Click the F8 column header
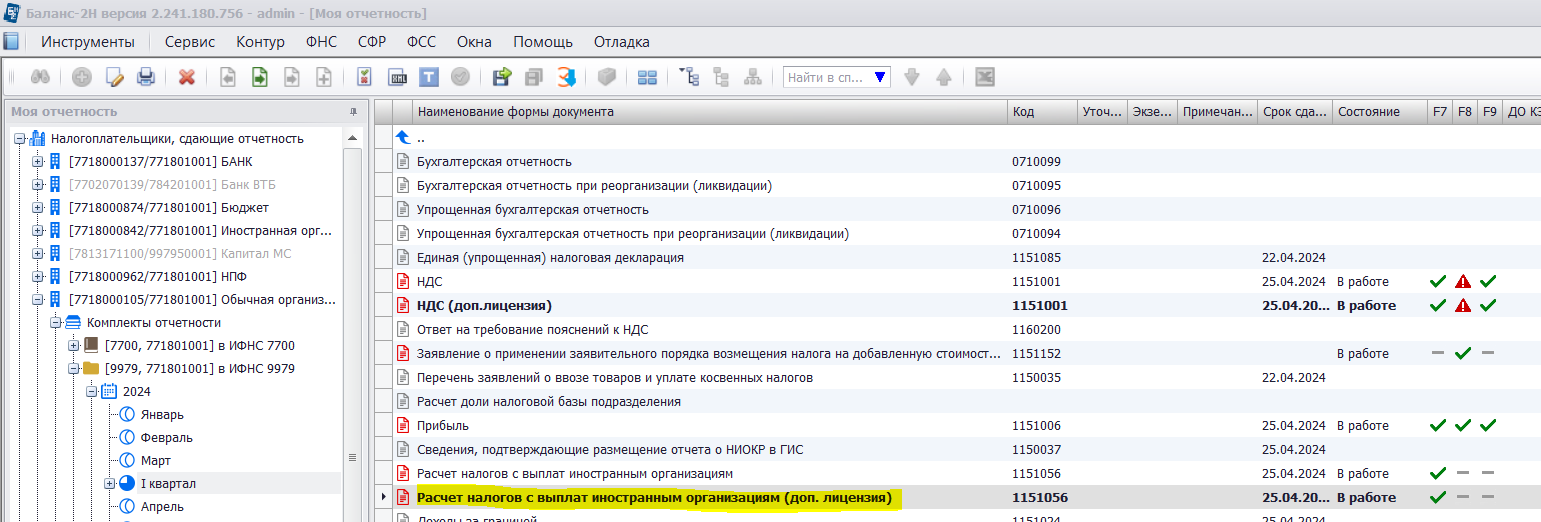Viewport: 1541px width, 522px height. click(1465, 111)
